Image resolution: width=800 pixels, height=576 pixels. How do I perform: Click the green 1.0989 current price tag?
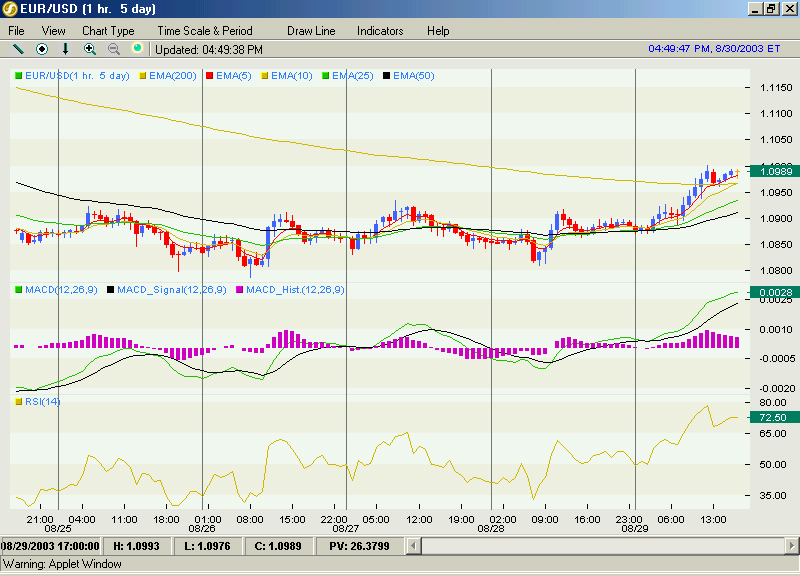click(773, 171)
